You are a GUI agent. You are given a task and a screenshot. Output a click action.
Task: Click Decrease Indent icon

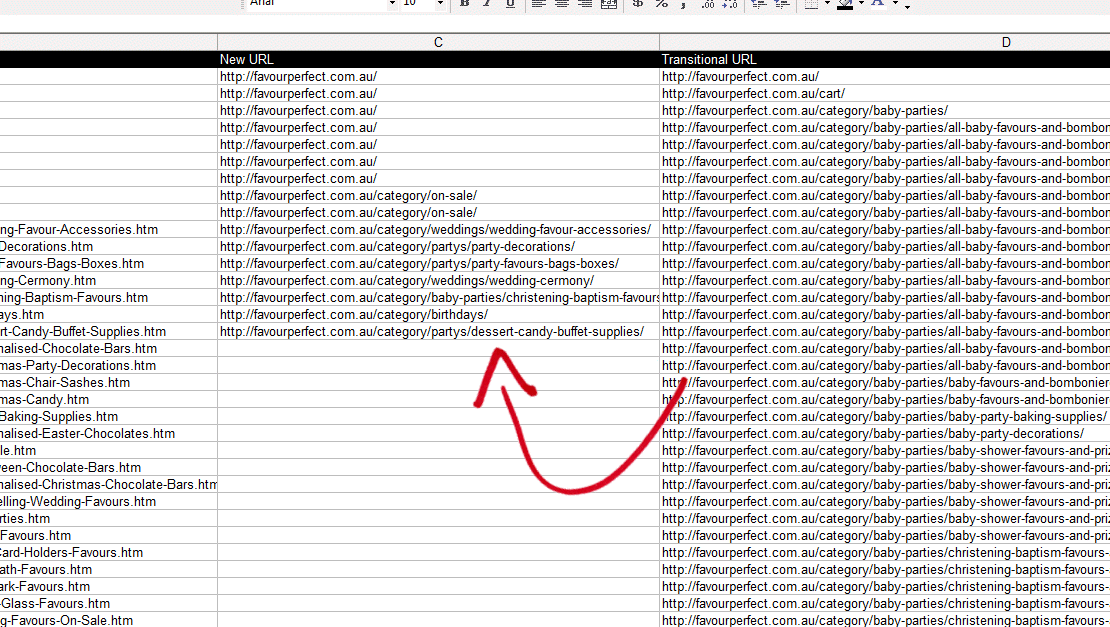[759, 4]
